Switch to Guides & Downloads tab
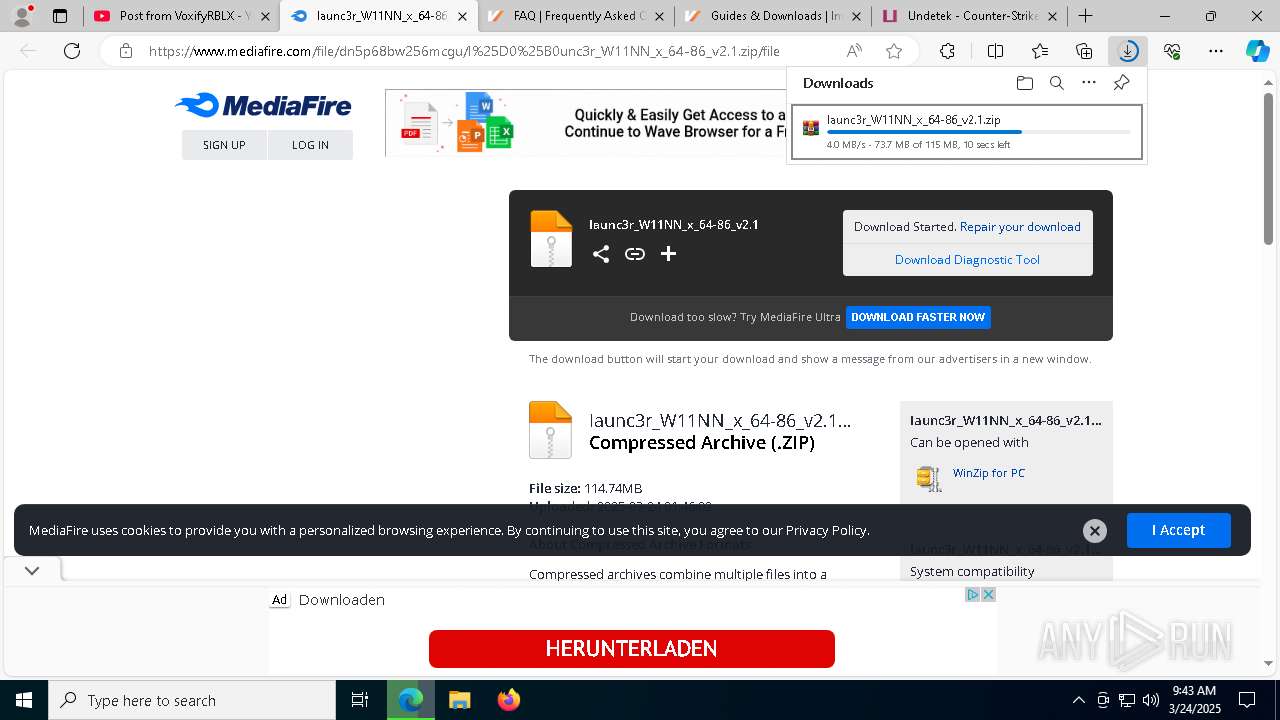Screen dimensions: 1280x720 [774, 16]
